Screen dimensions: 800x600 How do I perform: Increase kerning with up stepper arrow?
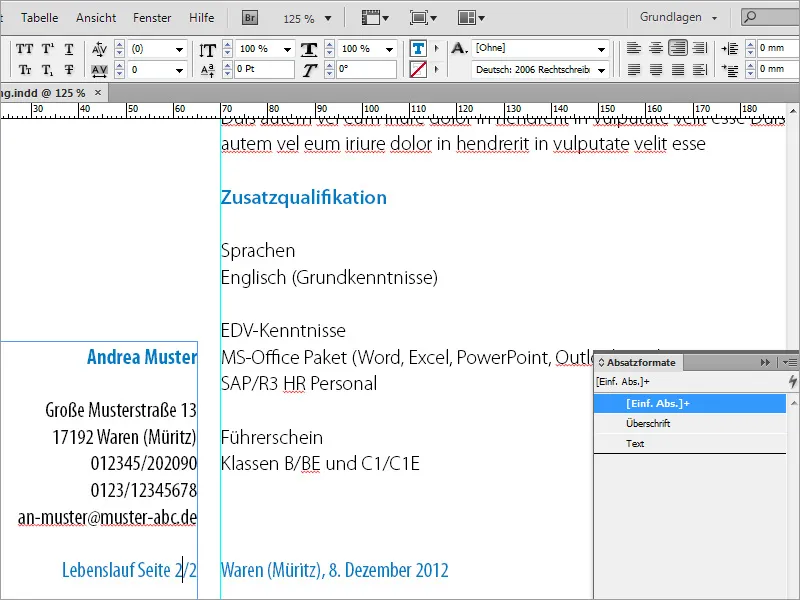coord(119,45)
